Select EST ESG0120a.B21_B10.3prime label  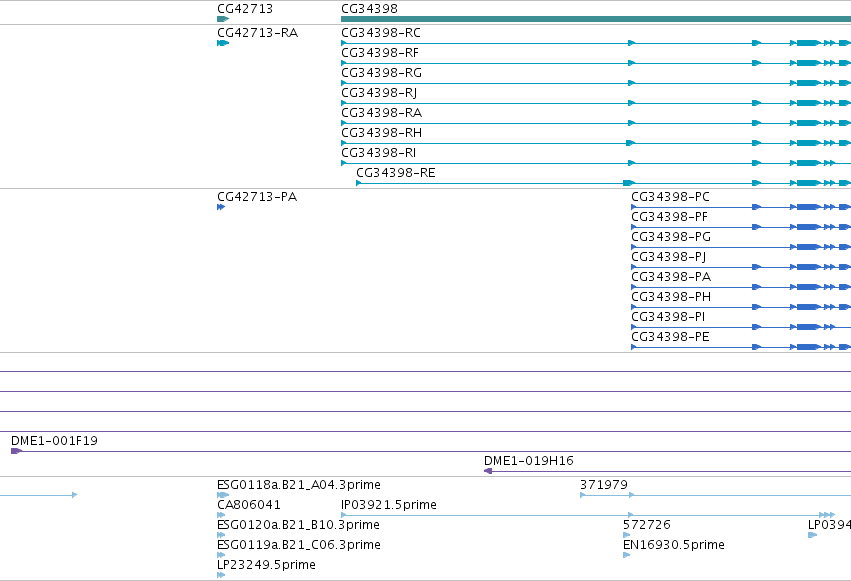coord(298,525)
